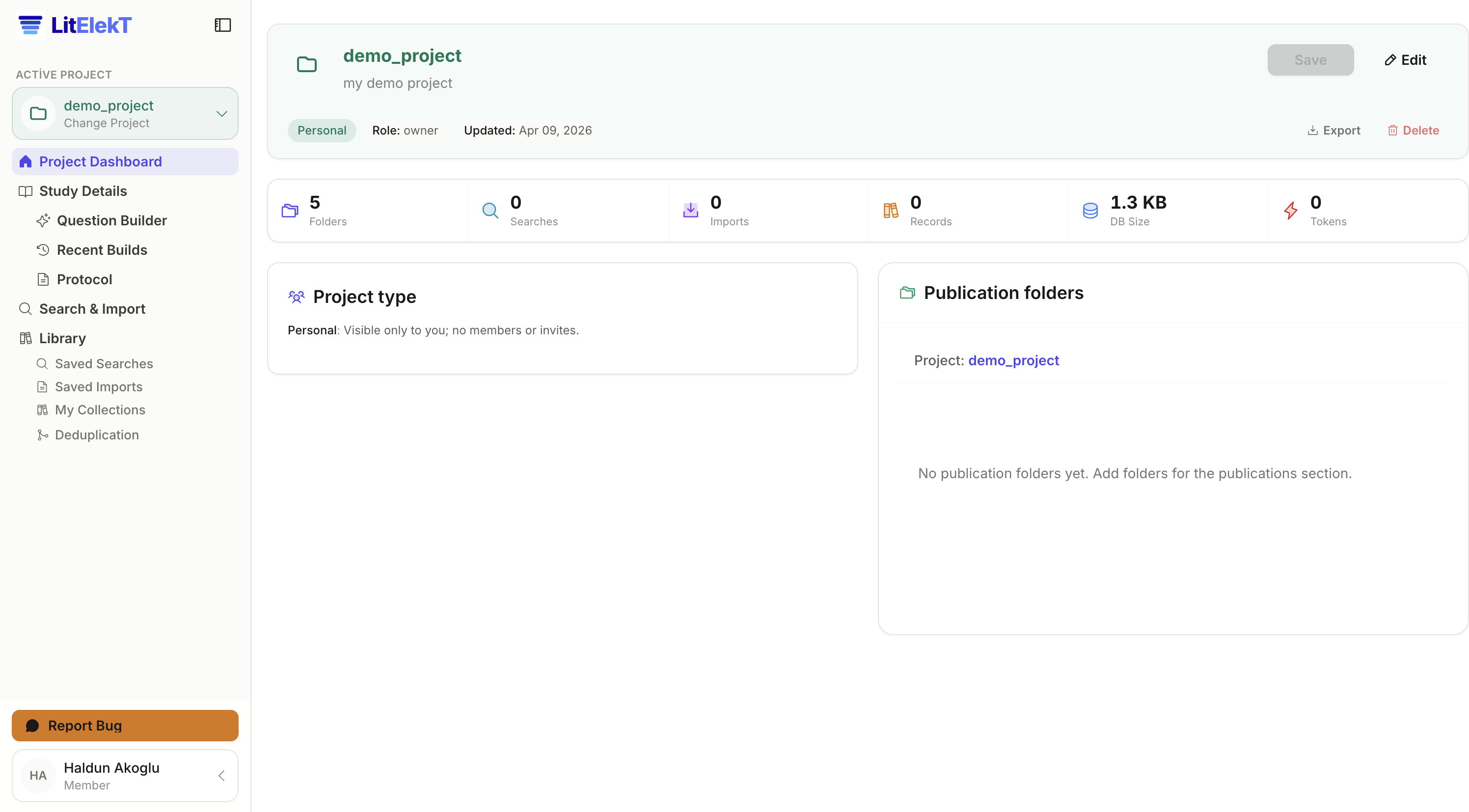1469x812 pixels.
Task: Open Deduplication
Action: coord(97,434)
